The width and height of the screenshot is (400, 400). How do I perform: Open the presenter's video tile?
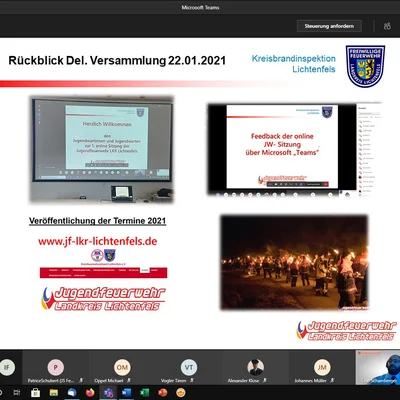(378, 367)
